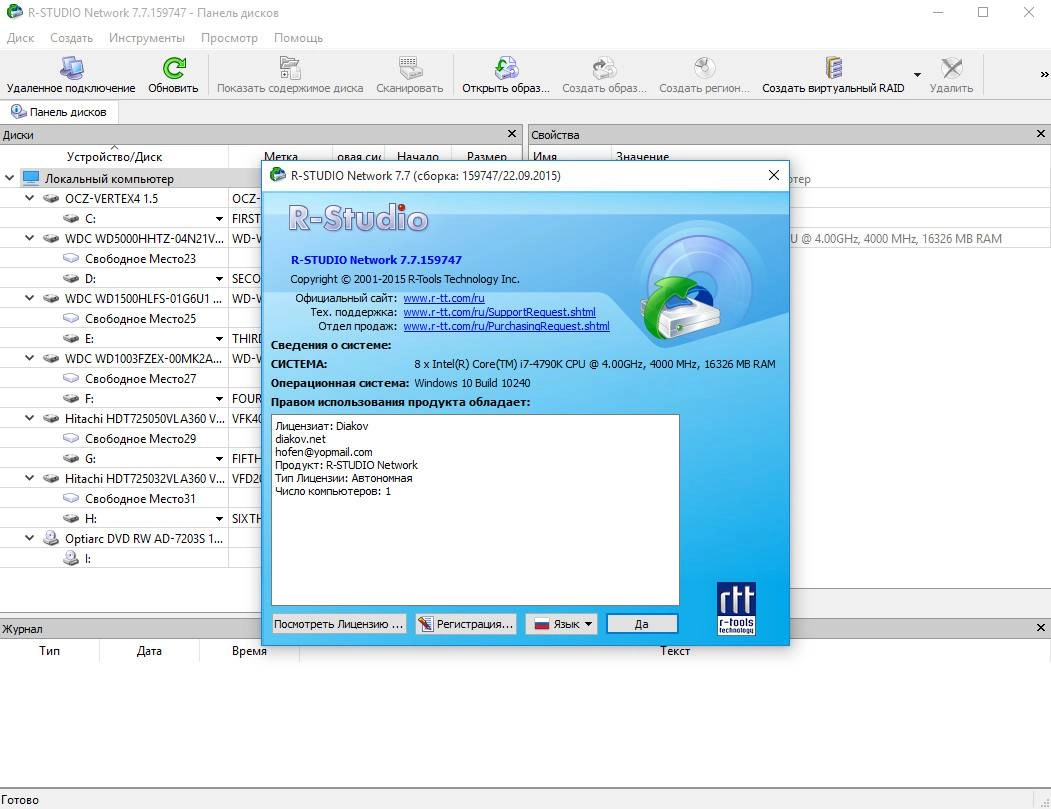1051x809 pixels.
Task: Collapse the Локальный компьютер tree node
Action: (x=9, y=178)
